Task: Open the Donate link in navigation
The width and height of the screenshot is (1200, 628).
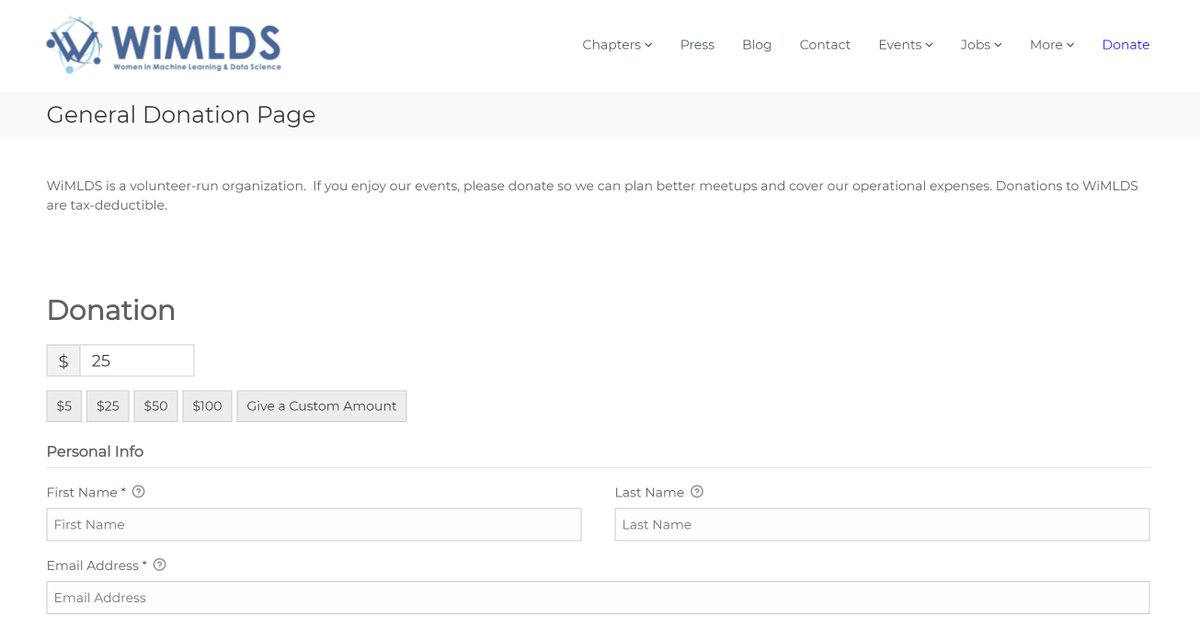Action: tap(1126, 45)
